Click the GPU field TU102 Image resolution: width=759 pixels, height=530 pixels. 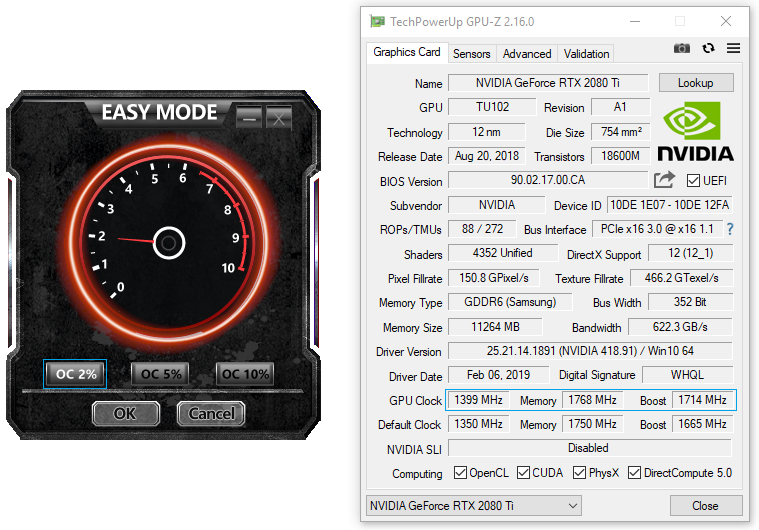point(492,107)
